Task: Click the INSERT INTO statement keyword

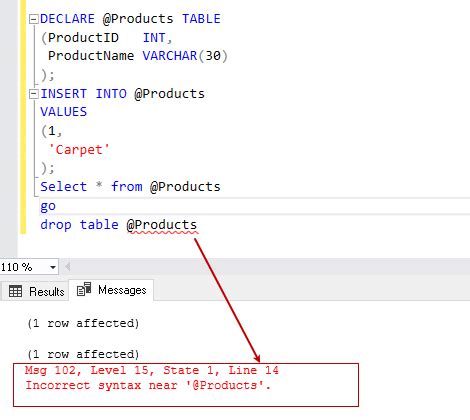Action: tap(84, 94)
